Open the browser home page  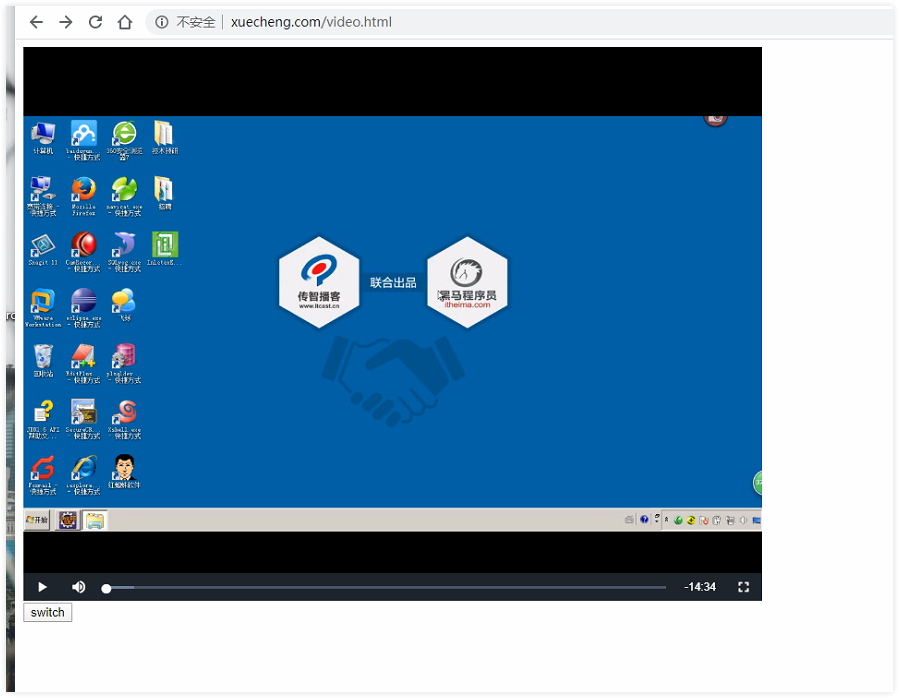coord(124,22)
